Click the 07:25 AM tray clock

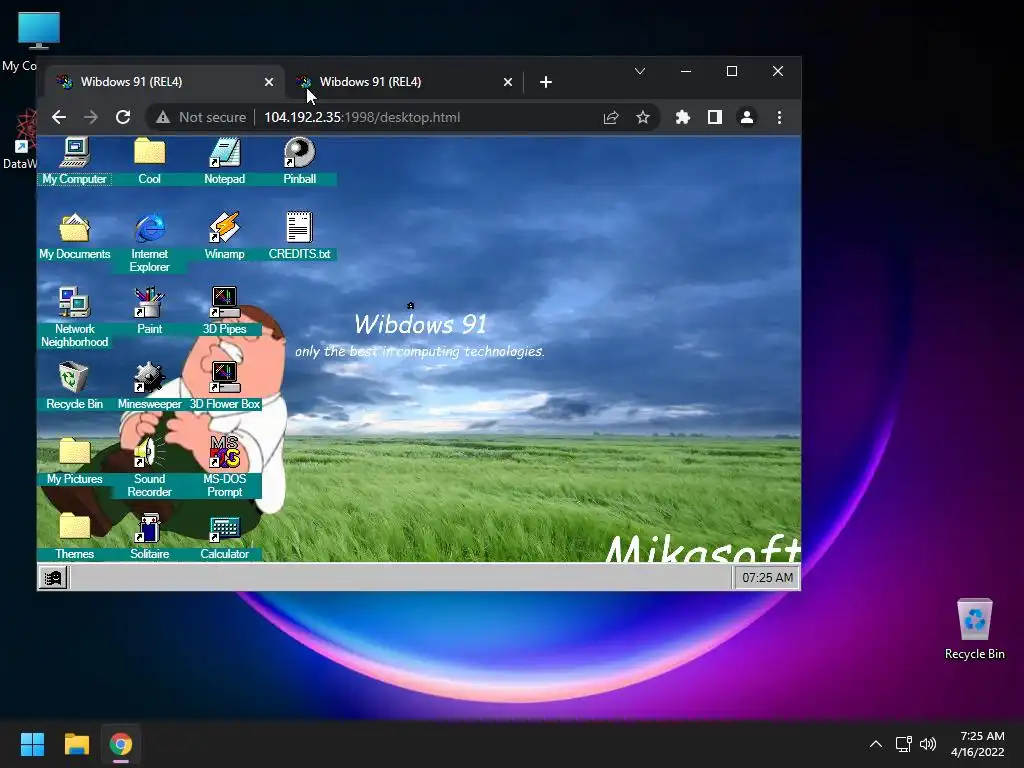767,578
